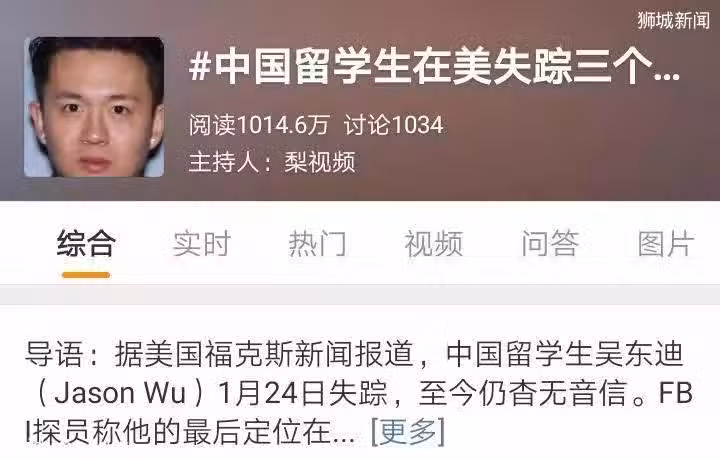Image resolution: width=720 pixels, height=460 pixels.
Task: Tap the 狮城新闻 watermark label
Action: (673, 20)
